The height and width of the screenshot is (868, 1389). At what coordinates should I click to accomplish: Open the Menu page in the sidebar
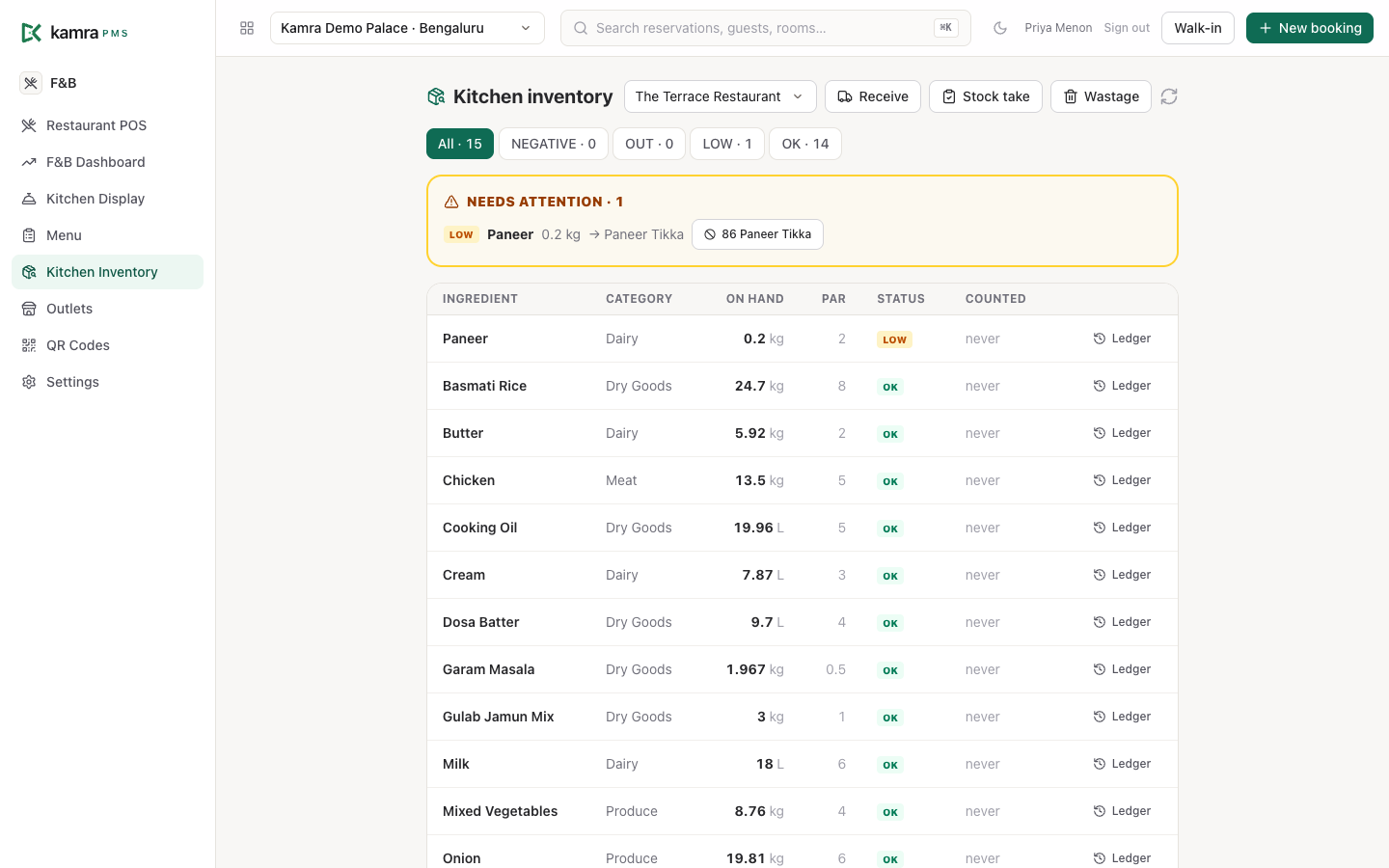(x=107, y=235)
